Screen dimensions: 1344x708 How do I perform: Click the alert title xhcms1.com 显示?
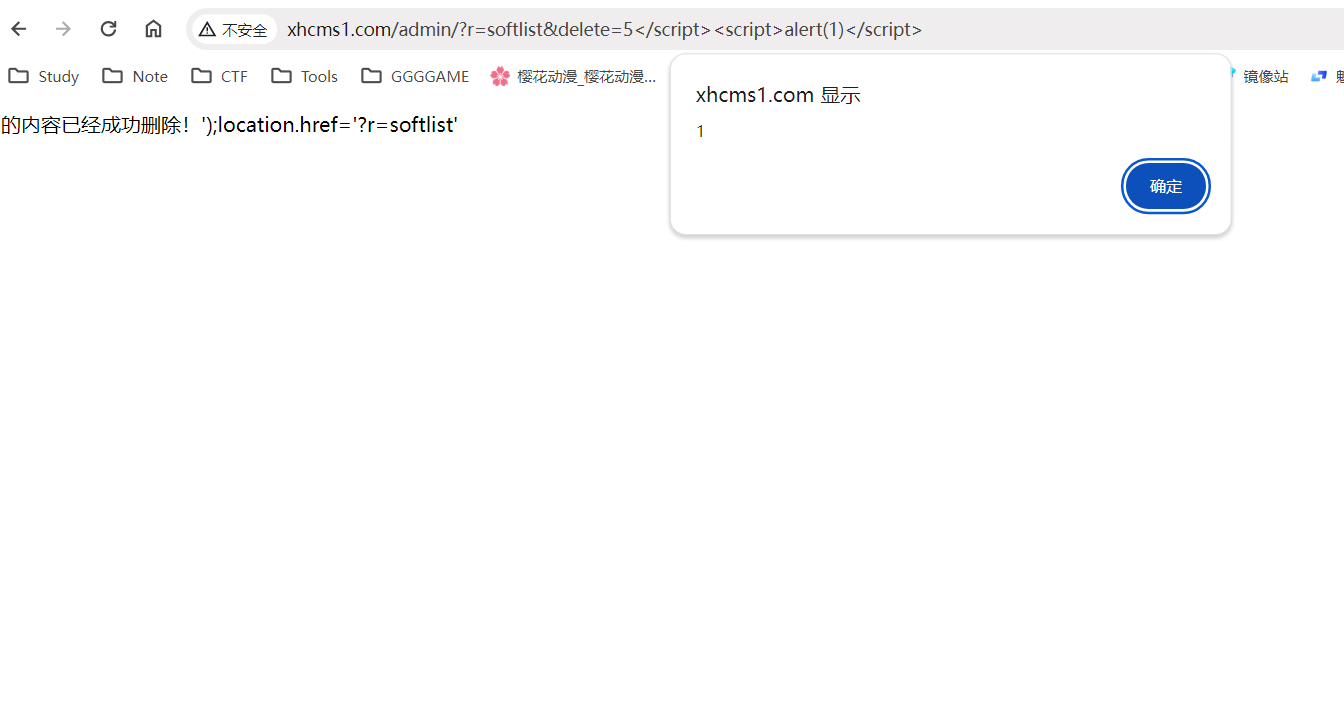point(778,96)
